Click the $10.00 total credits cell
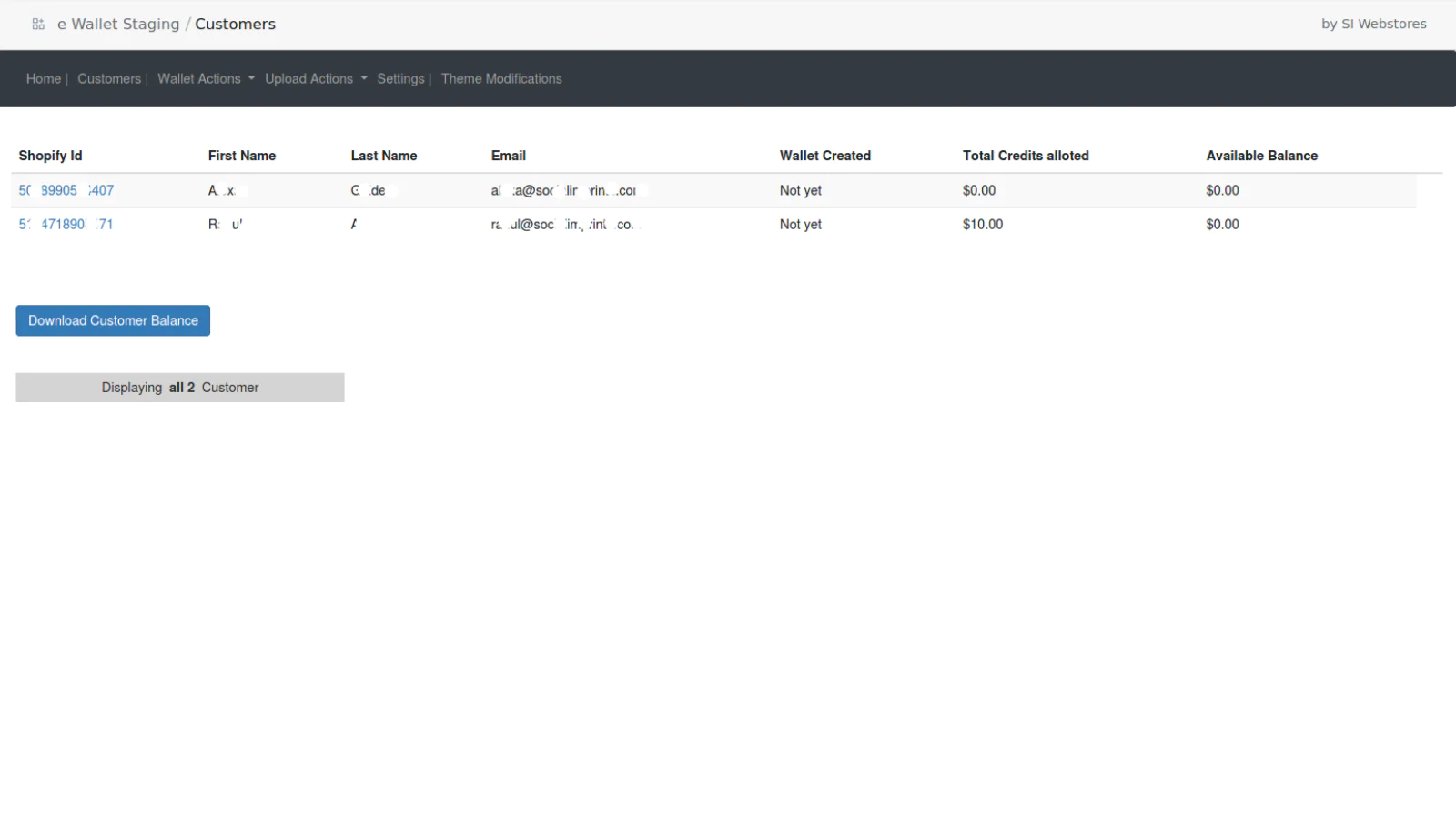Image resolution: width=1456 pixels, height=819 pixels. tap(983, 224)
